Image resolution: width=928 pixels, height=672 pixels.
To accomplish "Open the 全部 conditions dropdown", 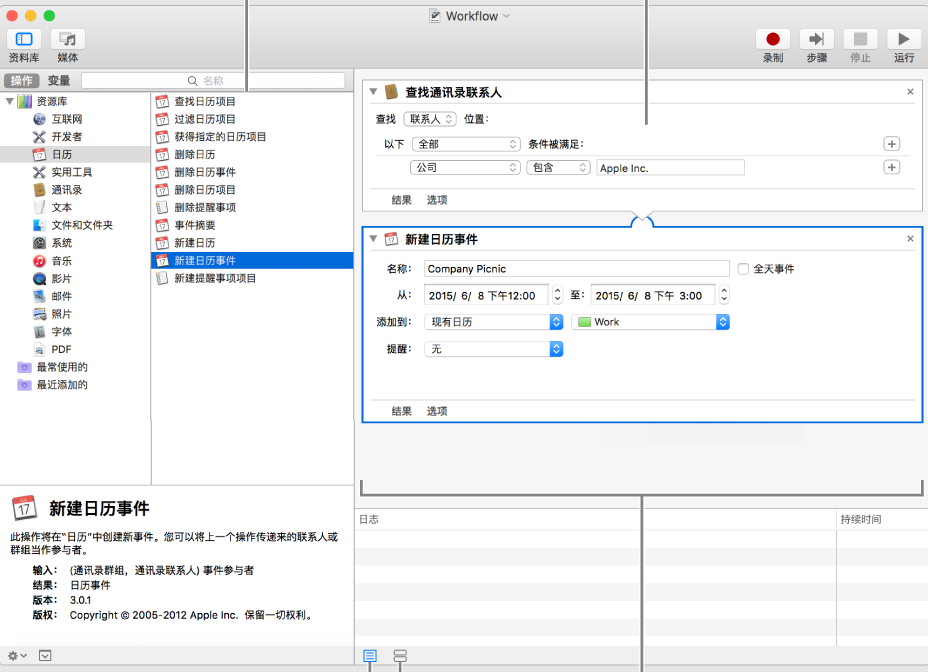I will 465,144.
